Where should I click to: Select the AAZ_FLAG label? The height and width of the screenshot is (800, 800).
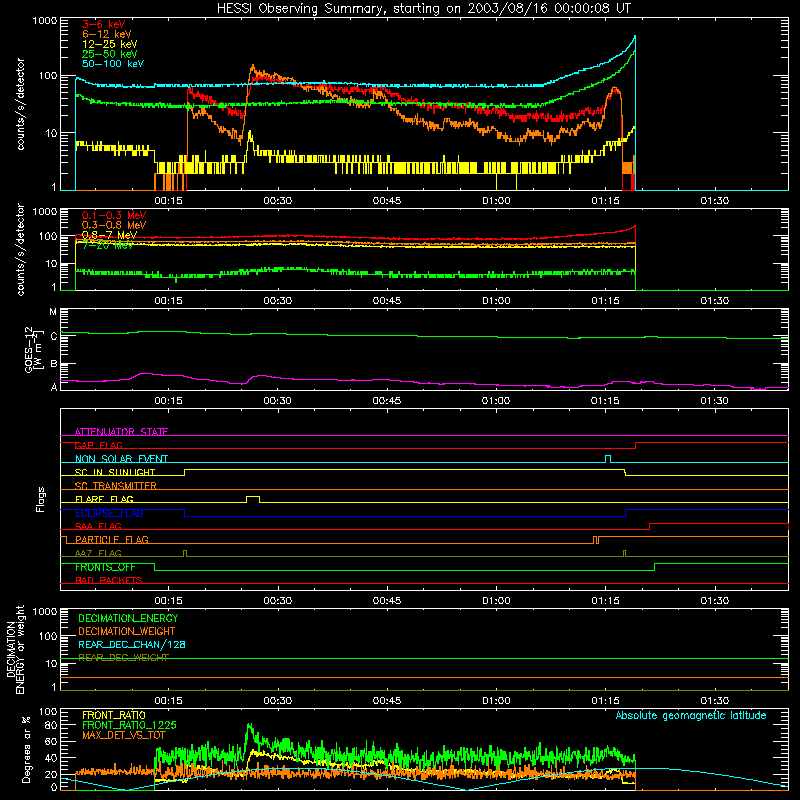98,553
